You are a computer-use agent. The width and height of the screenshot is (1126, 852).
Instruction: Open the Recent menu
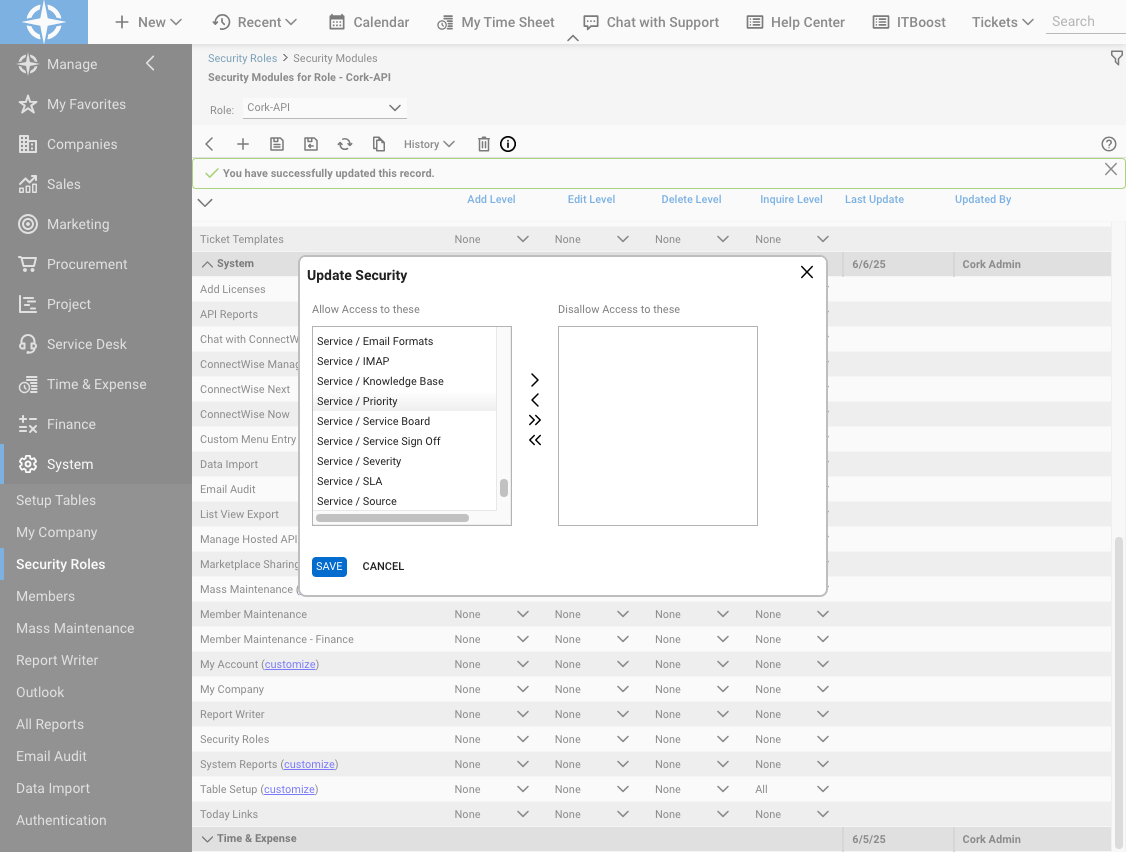click(255, 22)
